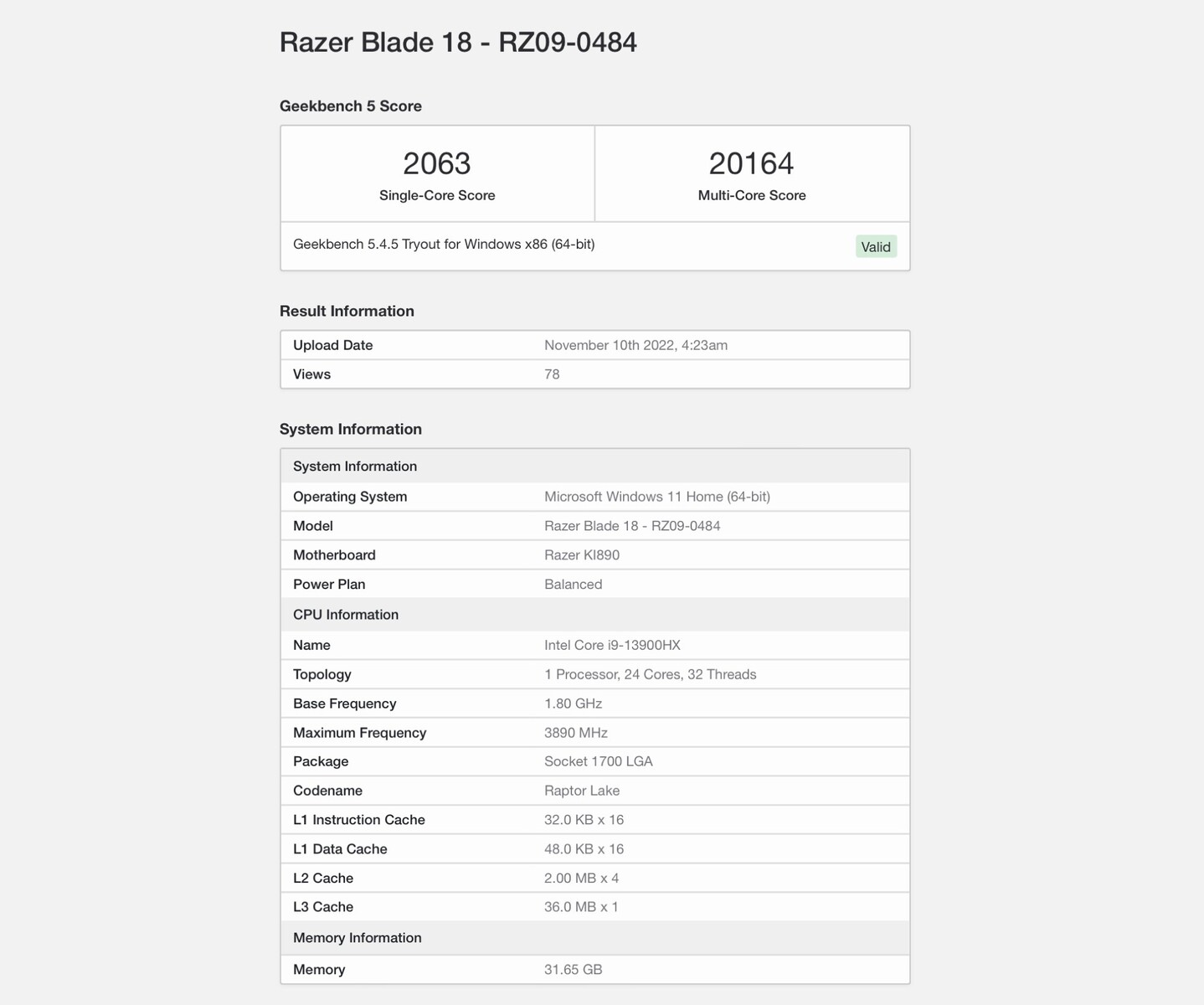This screenshot has width=1204, height=1005.
Task: Click the Topology label
Action: [322, 675]
